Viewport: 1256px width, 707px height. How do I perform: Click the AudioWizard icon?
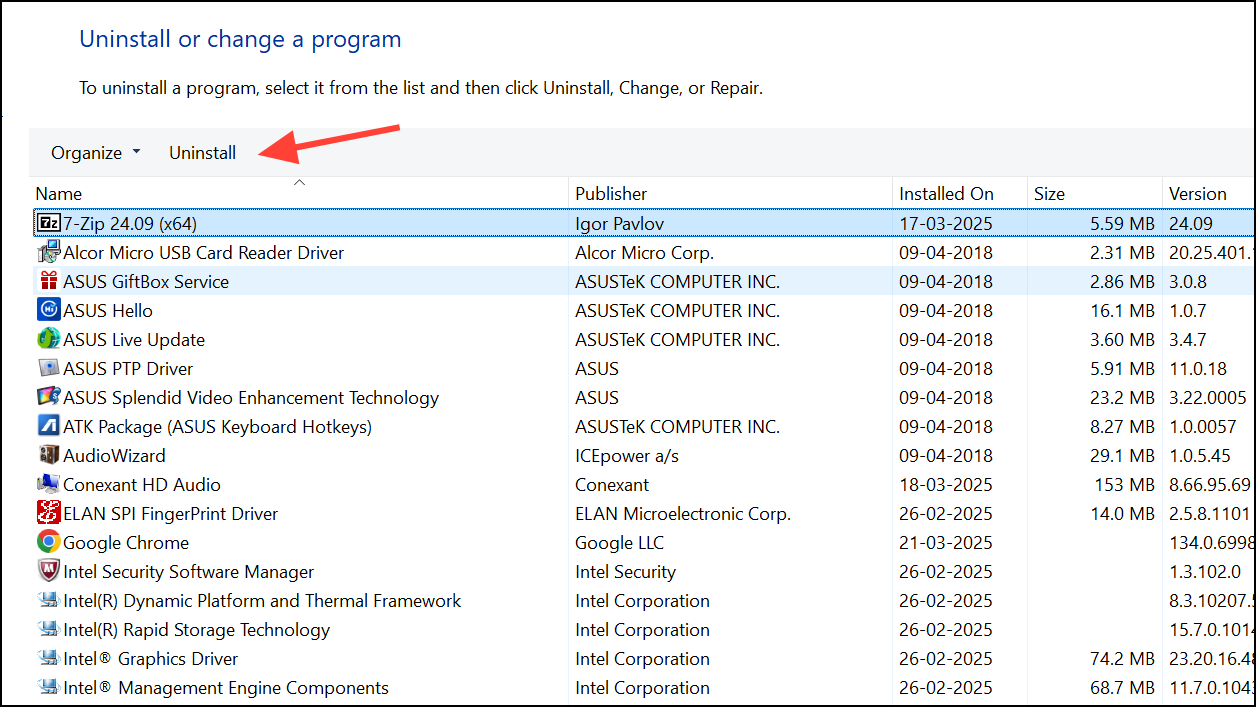[48, 455]
